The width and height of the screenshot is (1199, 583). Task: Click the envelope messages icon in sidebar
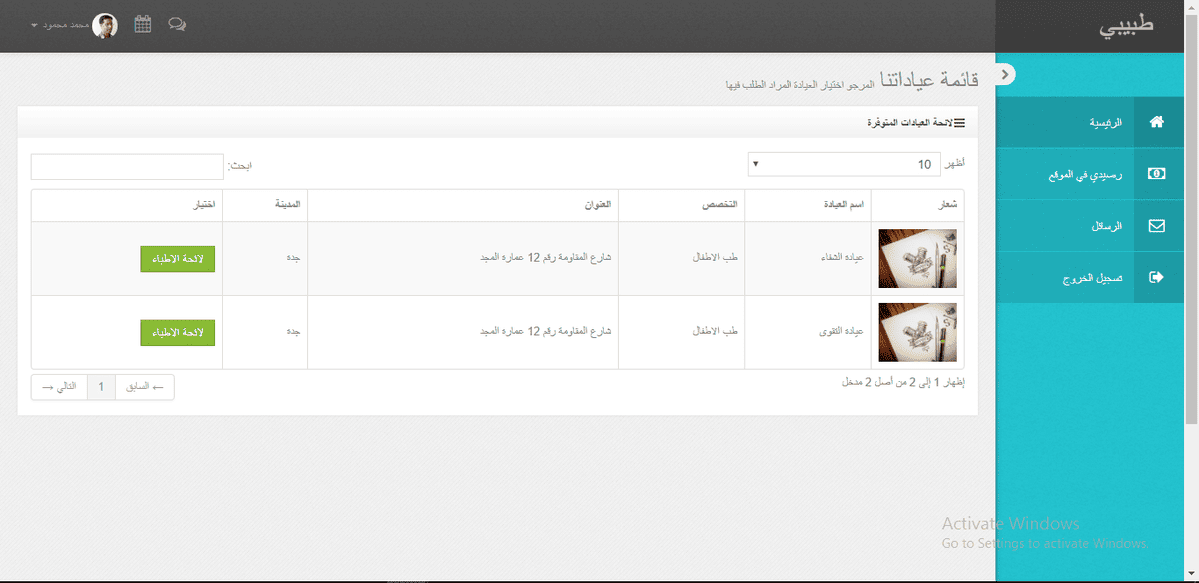click(1156, 226)
